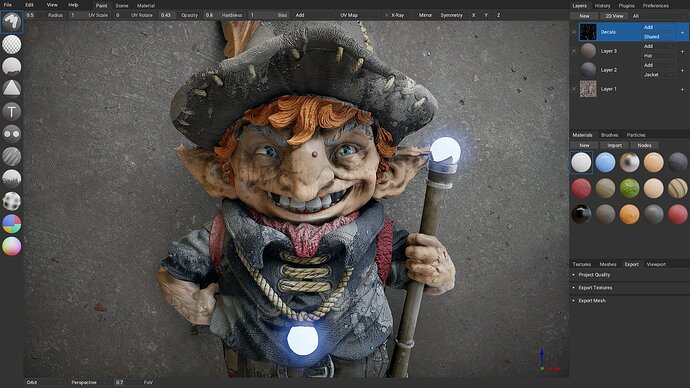Image resolution: width=690 pixels, height=388 pixels.
Task: Toggle visibility of Layer 3
Action: [x=574, y=51]
